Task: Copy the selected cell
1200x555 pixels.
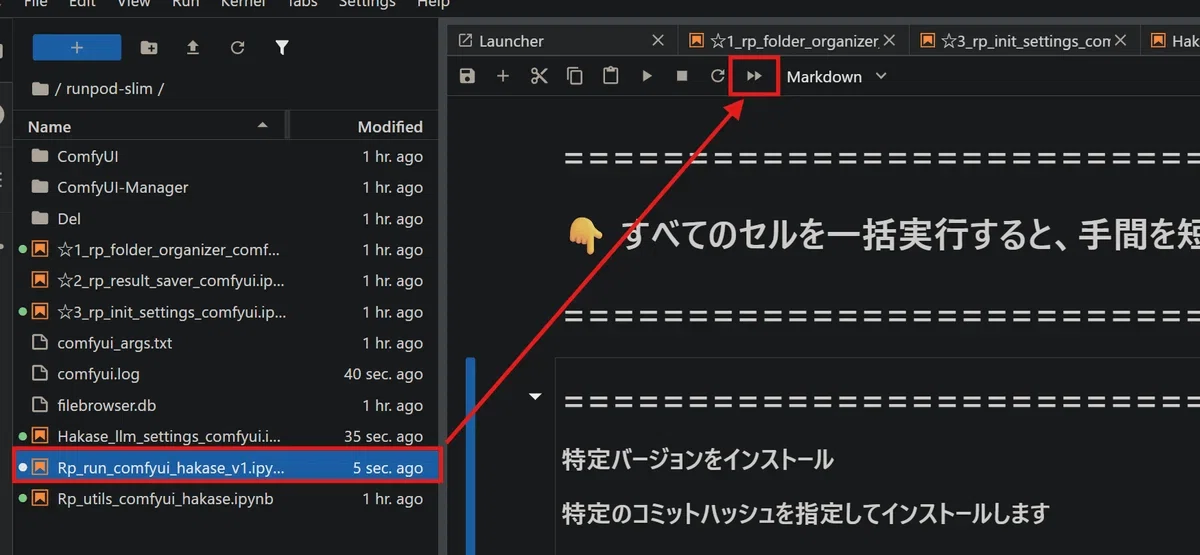Action: pyautogui.click(x=575, y=76)
